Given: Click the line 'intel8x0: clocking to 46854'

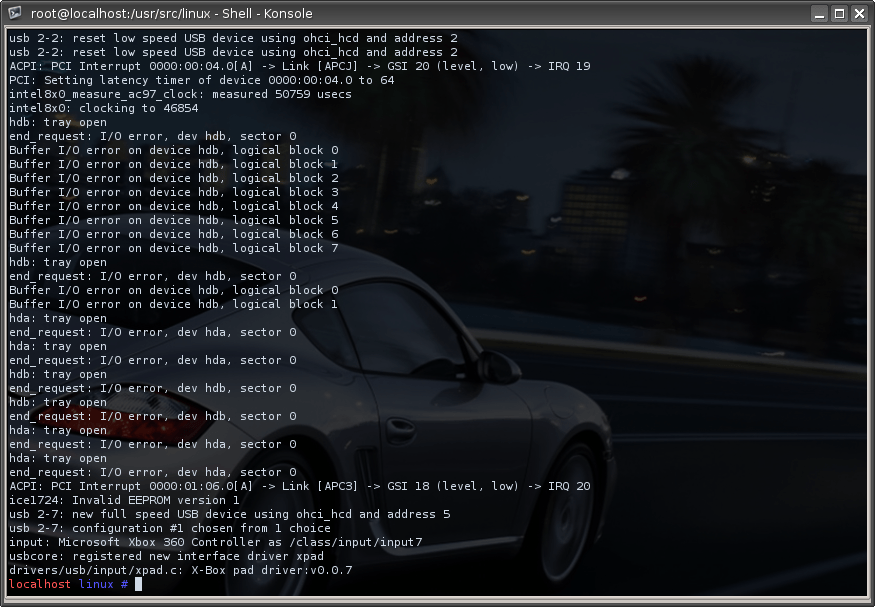Looking at the screenshot, I should (104, 108).
